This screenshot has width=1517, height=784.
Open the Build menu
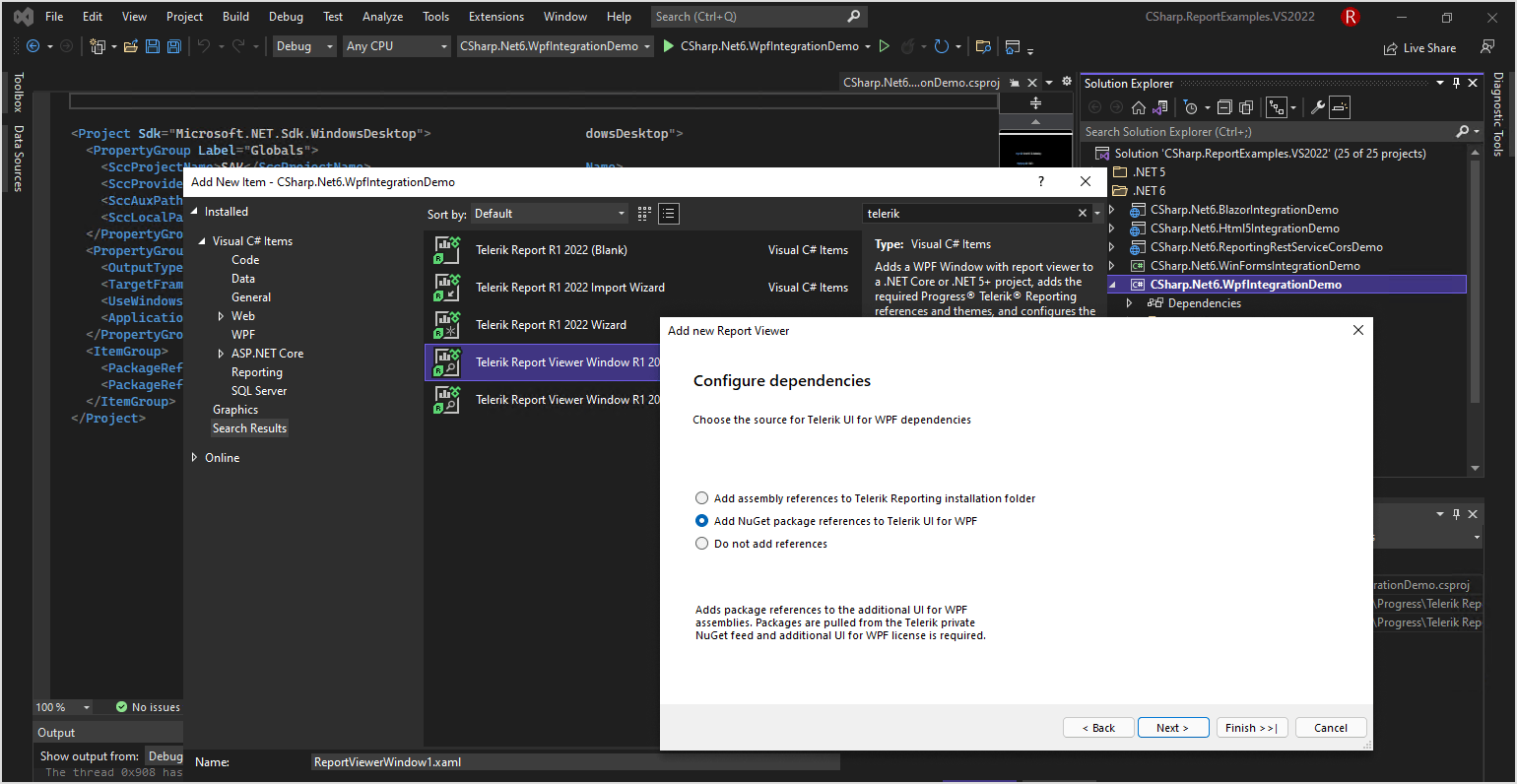[x=235, y=17]
